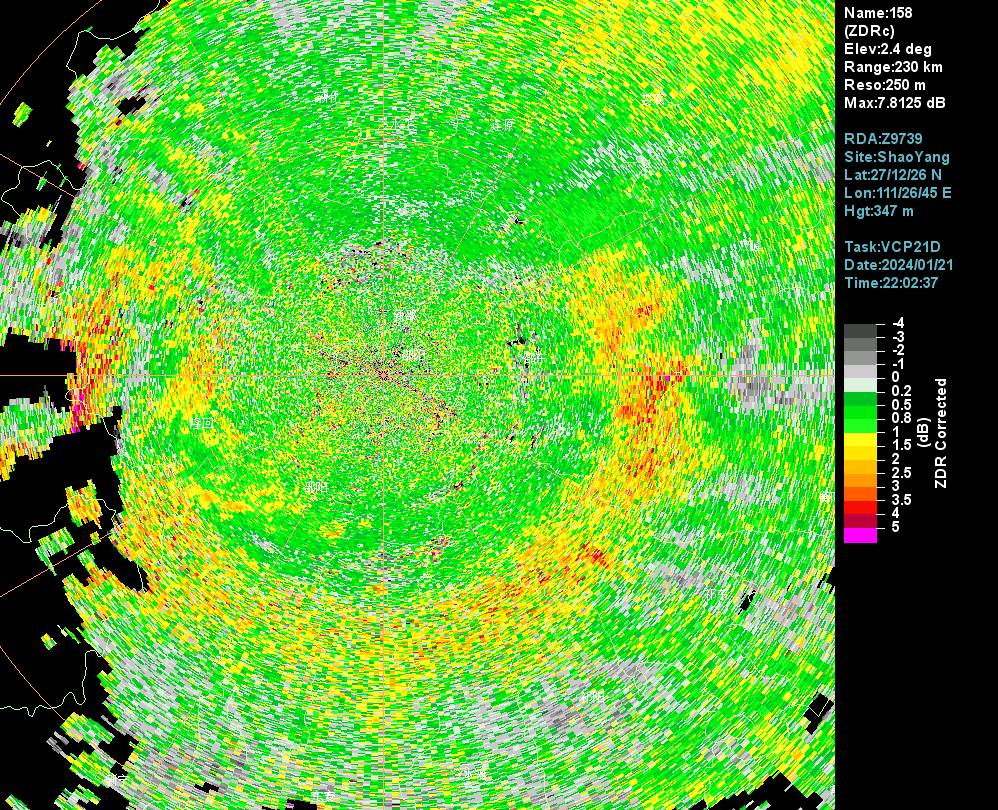Click the 5 value on color scale
The height and width of the screenshot is (810, 998).
point(895,526)
